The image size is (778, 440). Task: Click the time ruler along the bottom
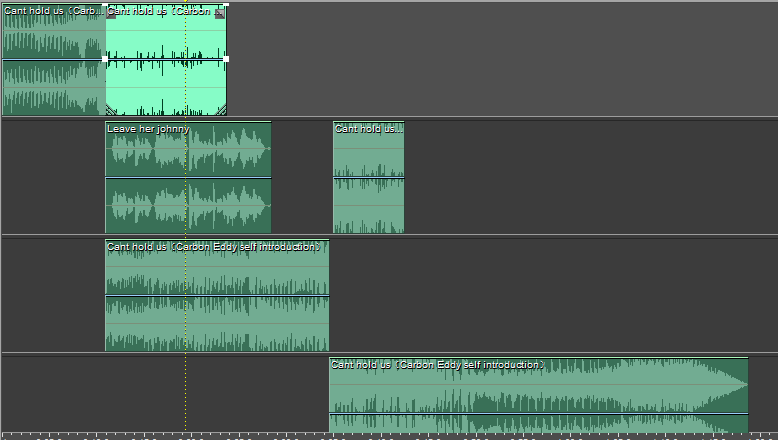pos(389,436)
